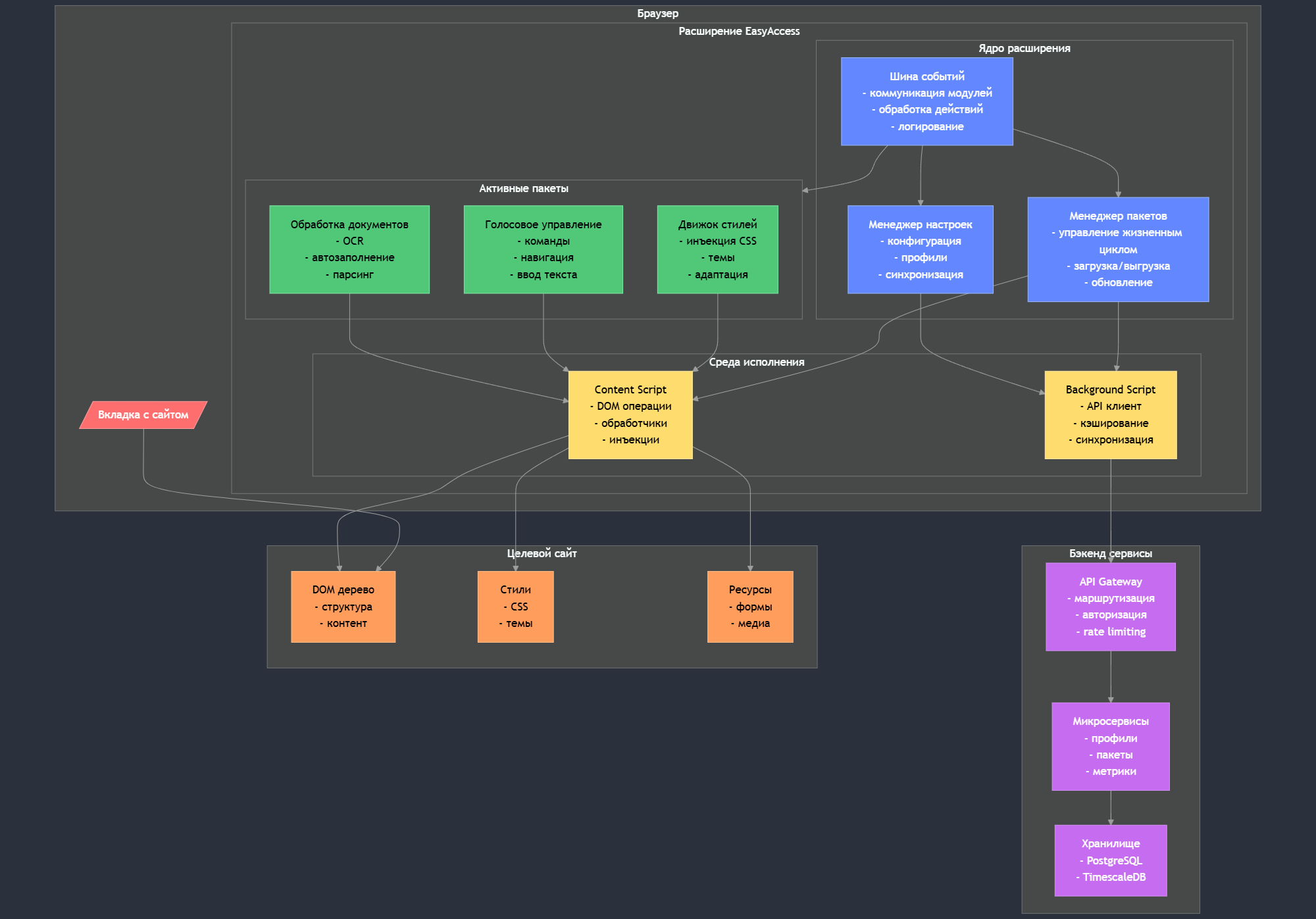This screenshot has width=1316, height=919.
Task: Click the Ядро расширения subgraph label
Action: [x=1024, y=49]
